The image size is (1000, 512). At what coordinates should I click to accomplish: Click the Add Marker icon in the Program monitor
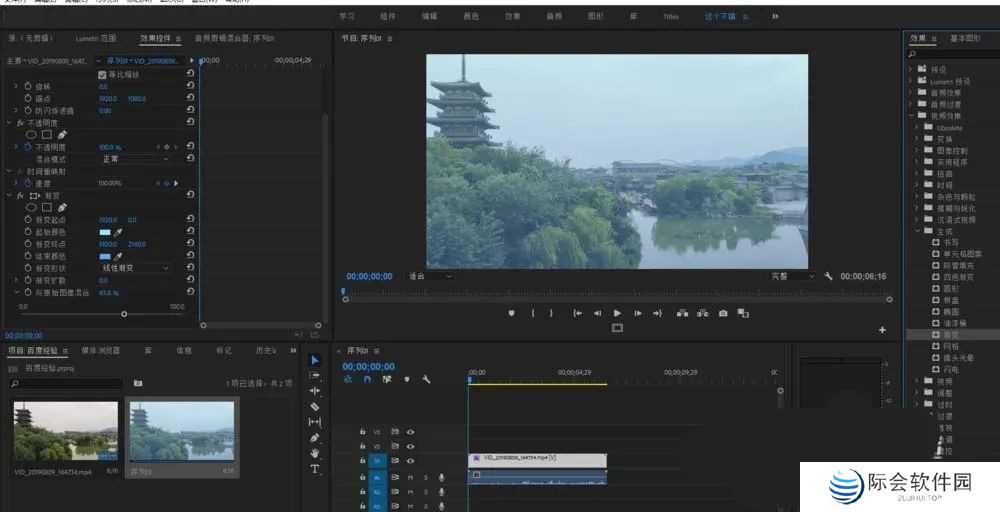[511, 313]
